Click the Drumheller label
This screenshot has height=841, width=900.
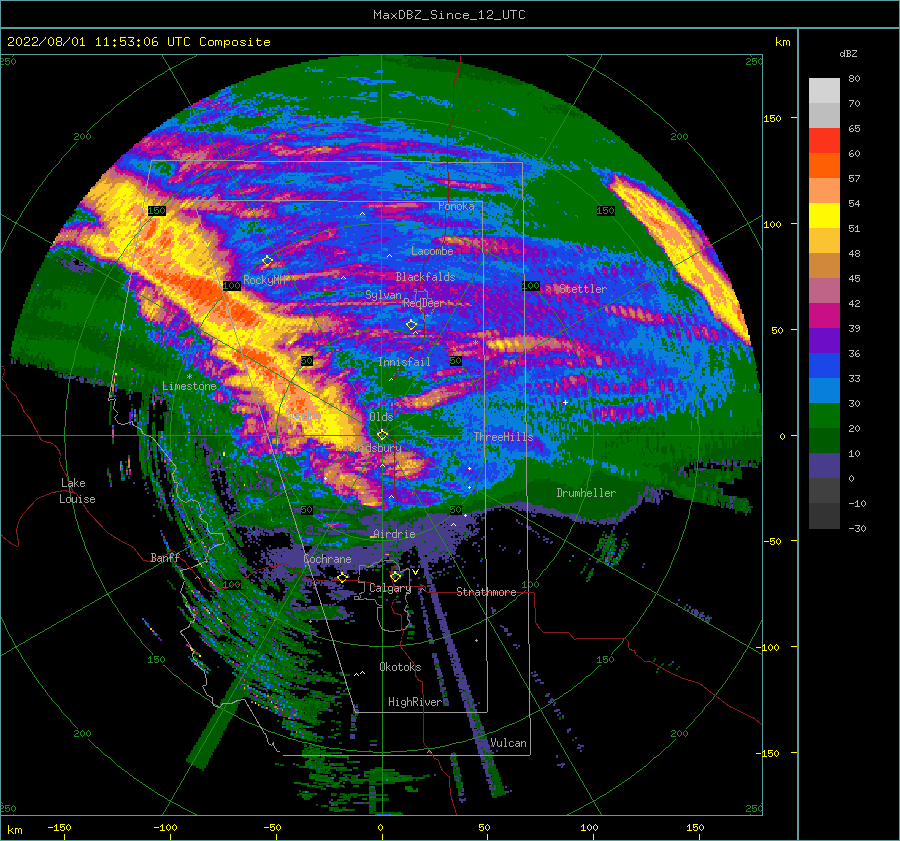pyautogui.click(x=586, y=493)
